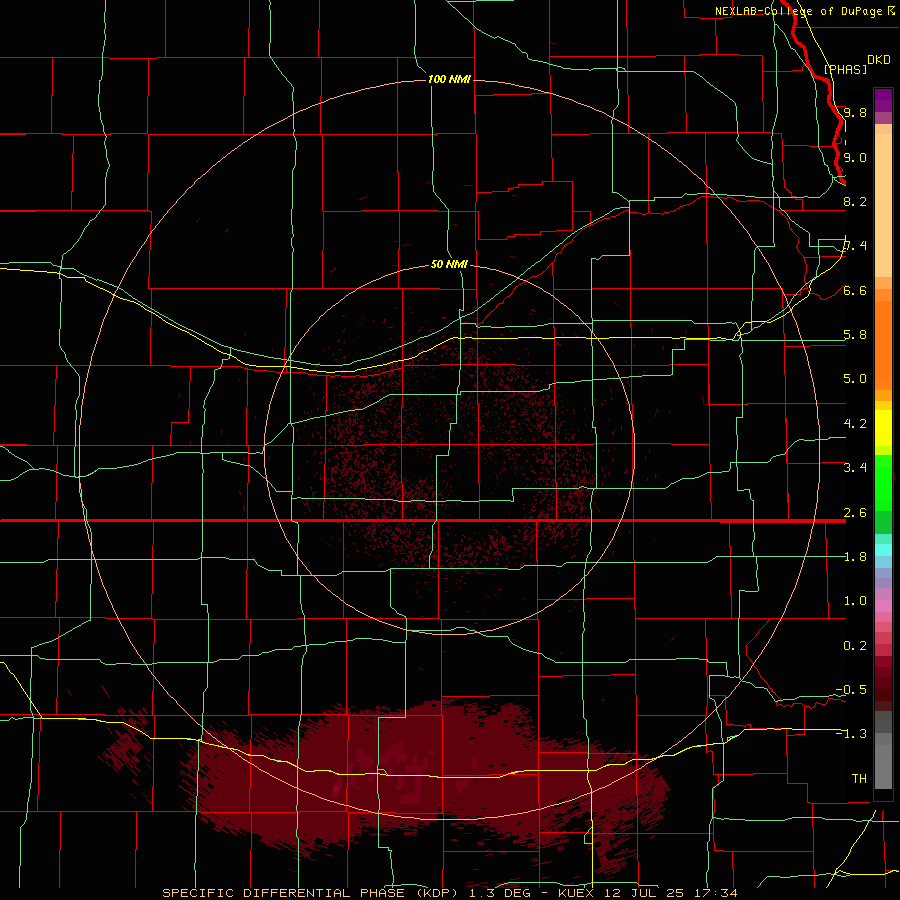Click the 5.8 value on the color scale

pyautogui.click(x=855, y=335)
